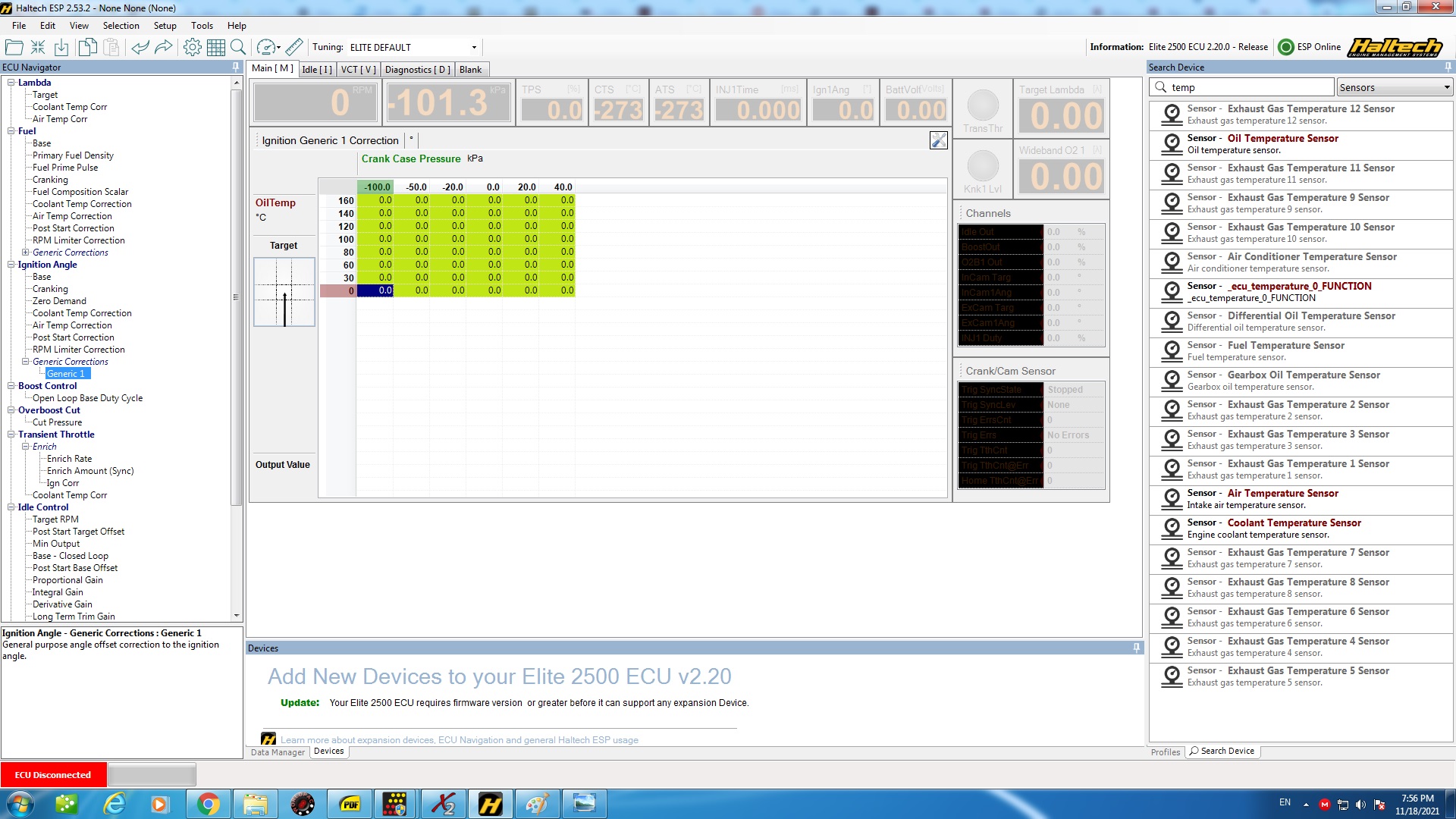Click the magnifying glass search toolbar icon

tap(238, 47)
